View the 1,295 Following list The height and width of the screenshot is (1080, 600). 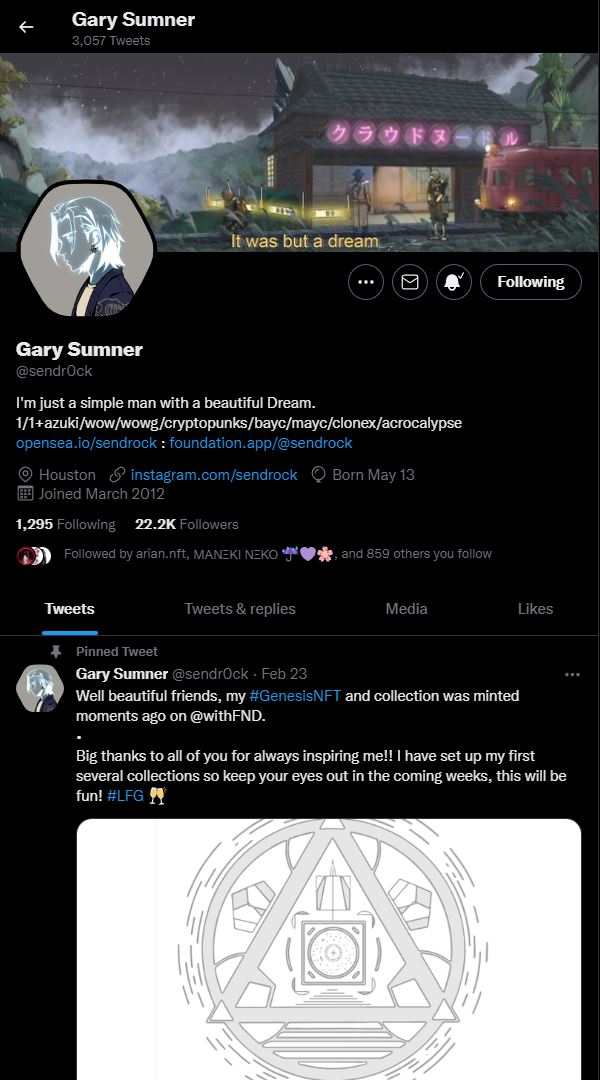pyautogui.click(x=65, y=524)
